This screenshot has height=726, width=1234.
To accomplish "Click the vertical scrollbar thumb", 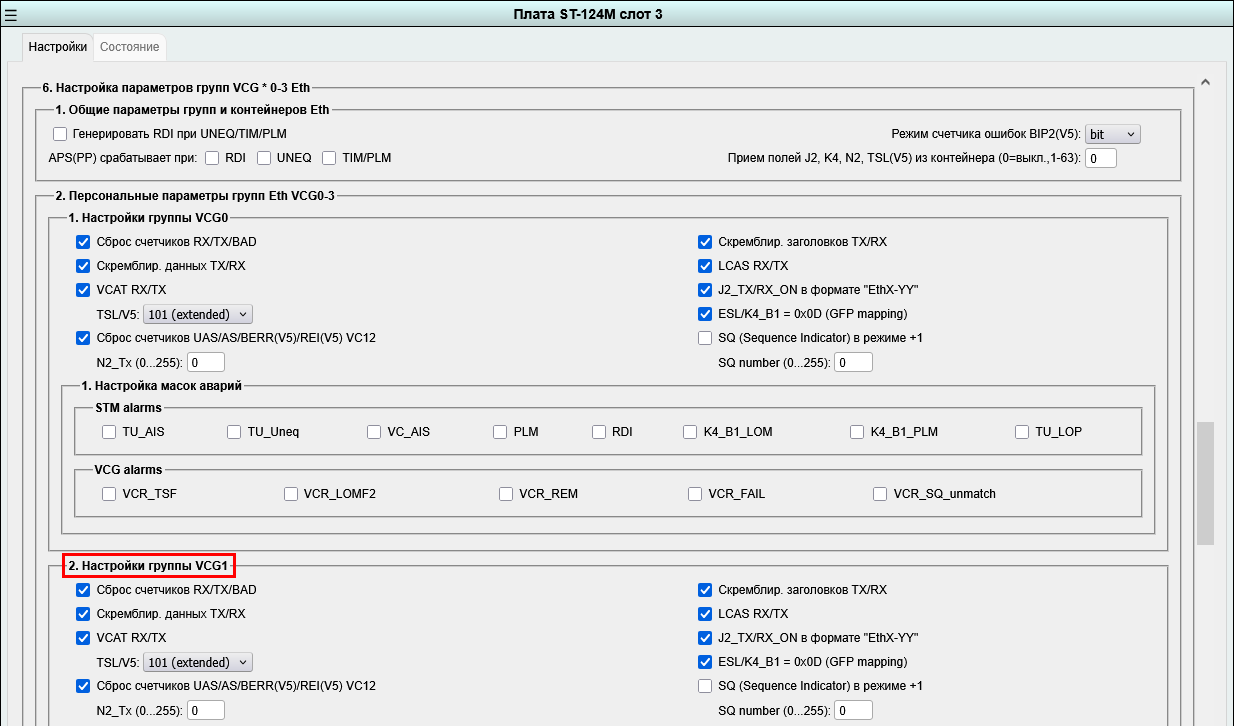I will point(1205,484).
